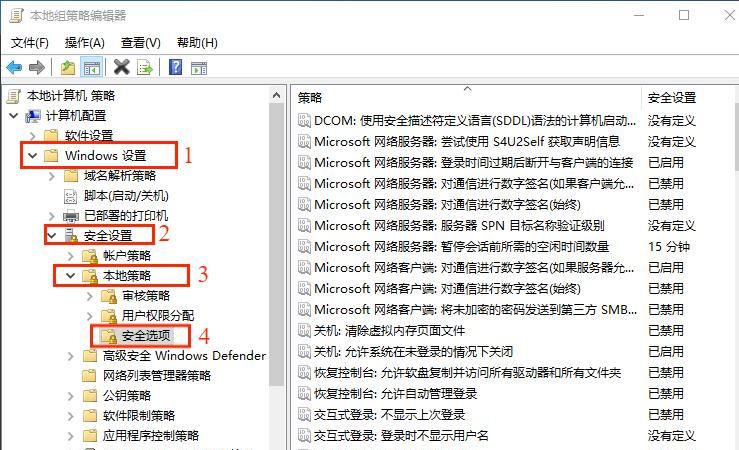
Task: Click the policy list vertical scrollbar thumb
Action: pyautogui.click(x=736, y=137)
